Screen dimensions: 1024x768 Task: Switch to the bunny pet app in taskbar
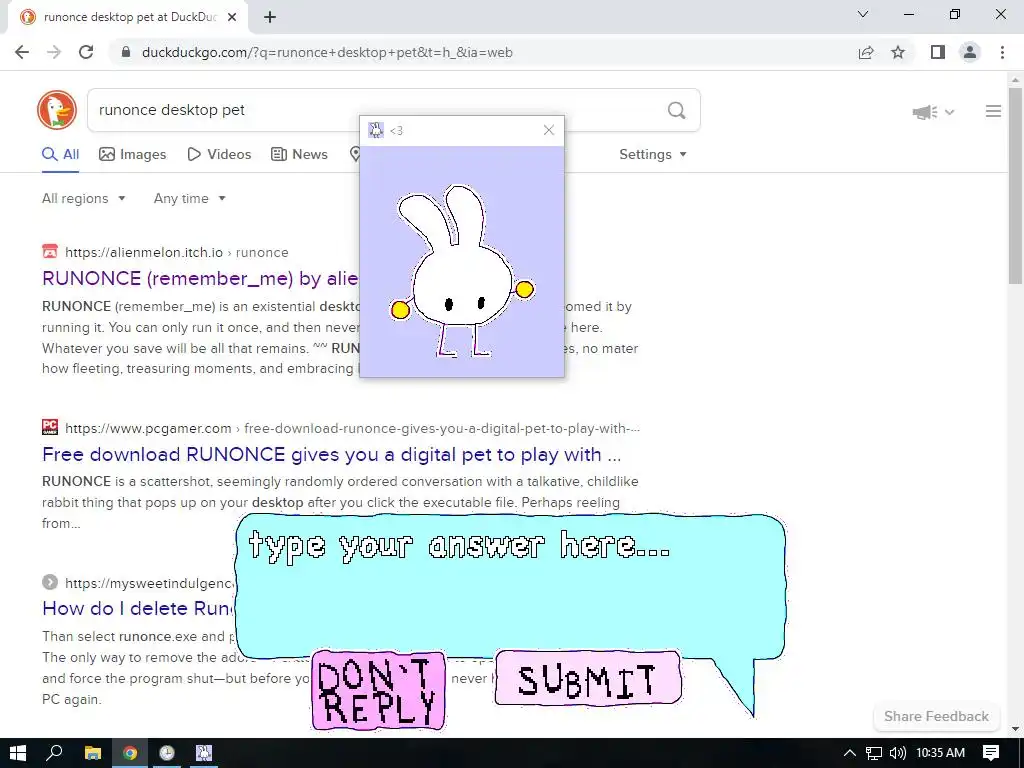[x=204, y=753]
